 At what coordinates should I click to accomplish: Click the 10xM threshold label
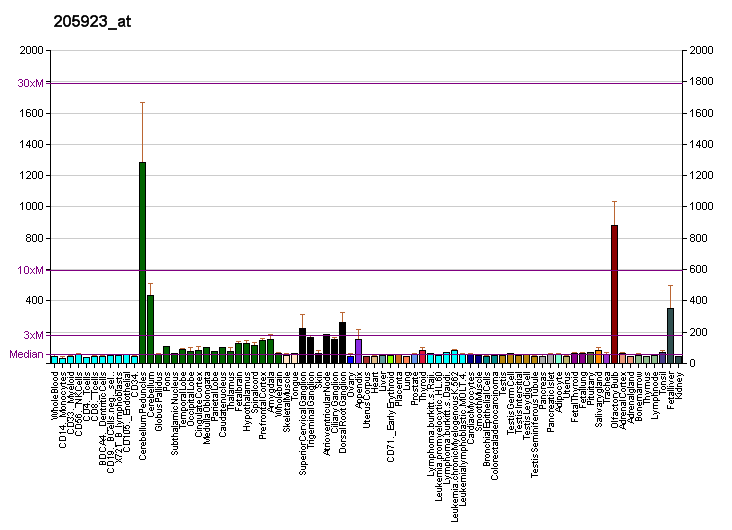(30, 270)
